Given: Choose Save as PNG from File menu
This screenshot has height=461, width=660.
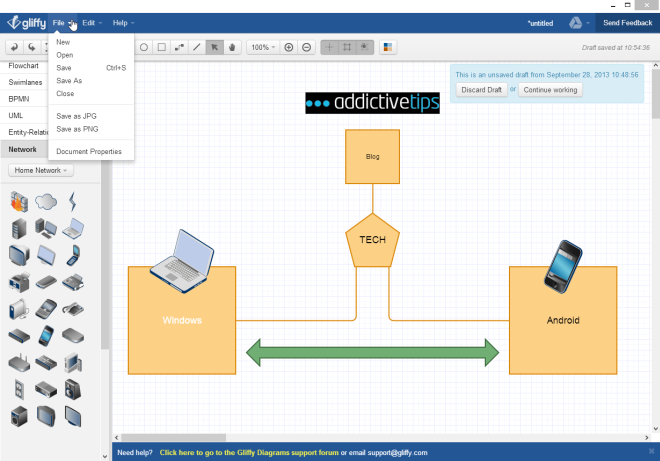Looking at the screenshot, I should (76, 129).
